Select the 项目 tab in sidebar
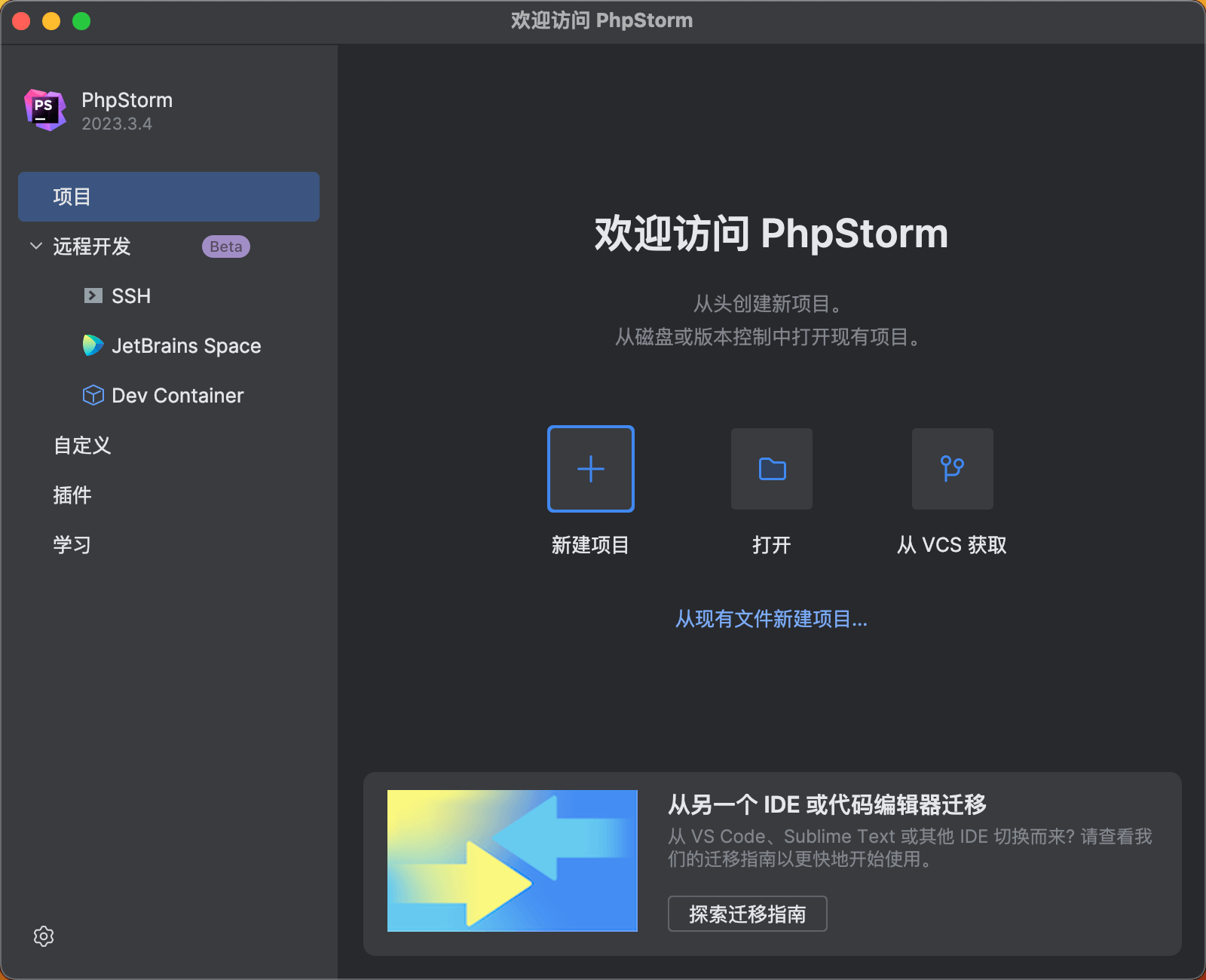This screenshot has height=980, width=1206. [169, 197]
